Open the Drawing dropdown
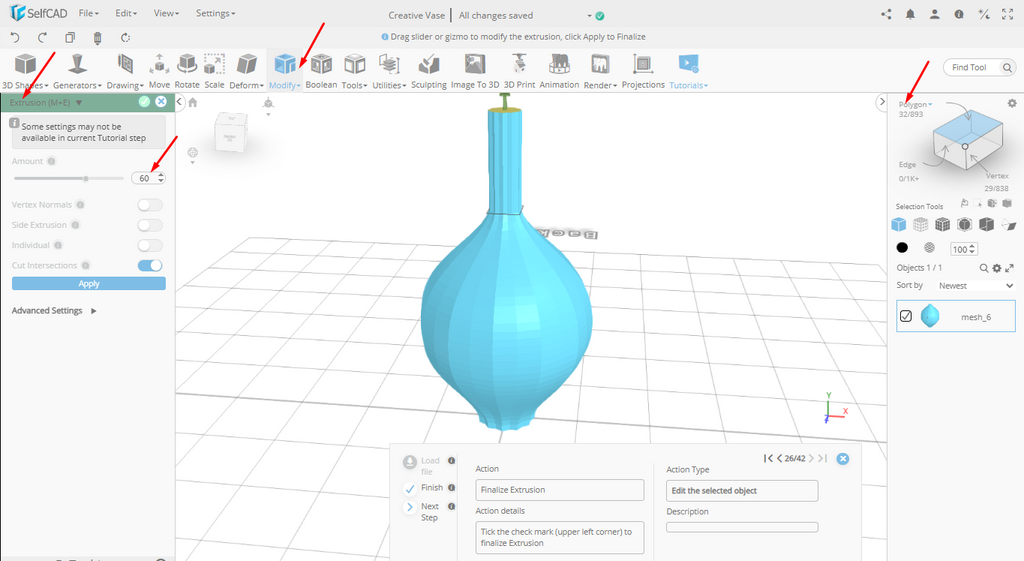The image size is (1024, 561). pos(125,71)
